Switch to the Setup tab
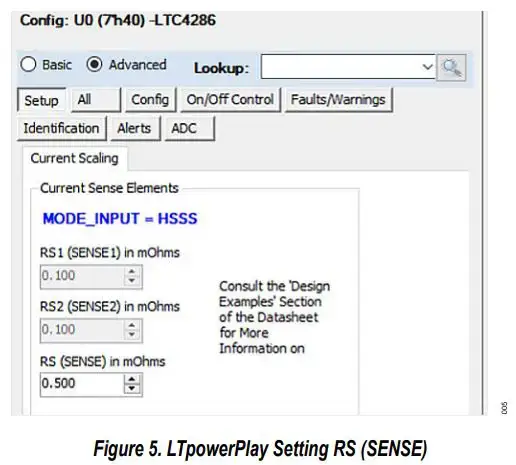Viewport: 516px width, 465px height. [x=41, y=100]
